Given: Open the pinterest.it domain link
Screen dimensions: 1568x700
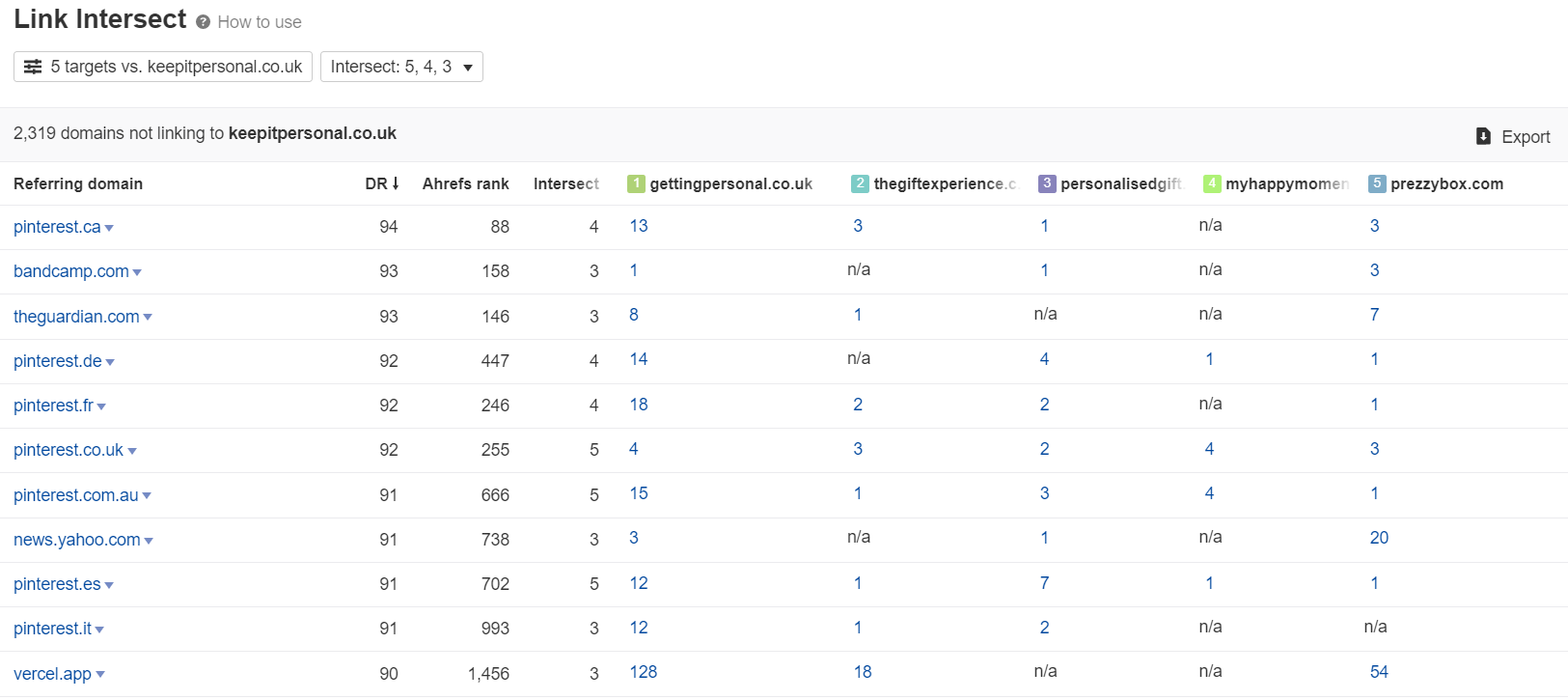Looking at the screenshot, I should 52,629.
